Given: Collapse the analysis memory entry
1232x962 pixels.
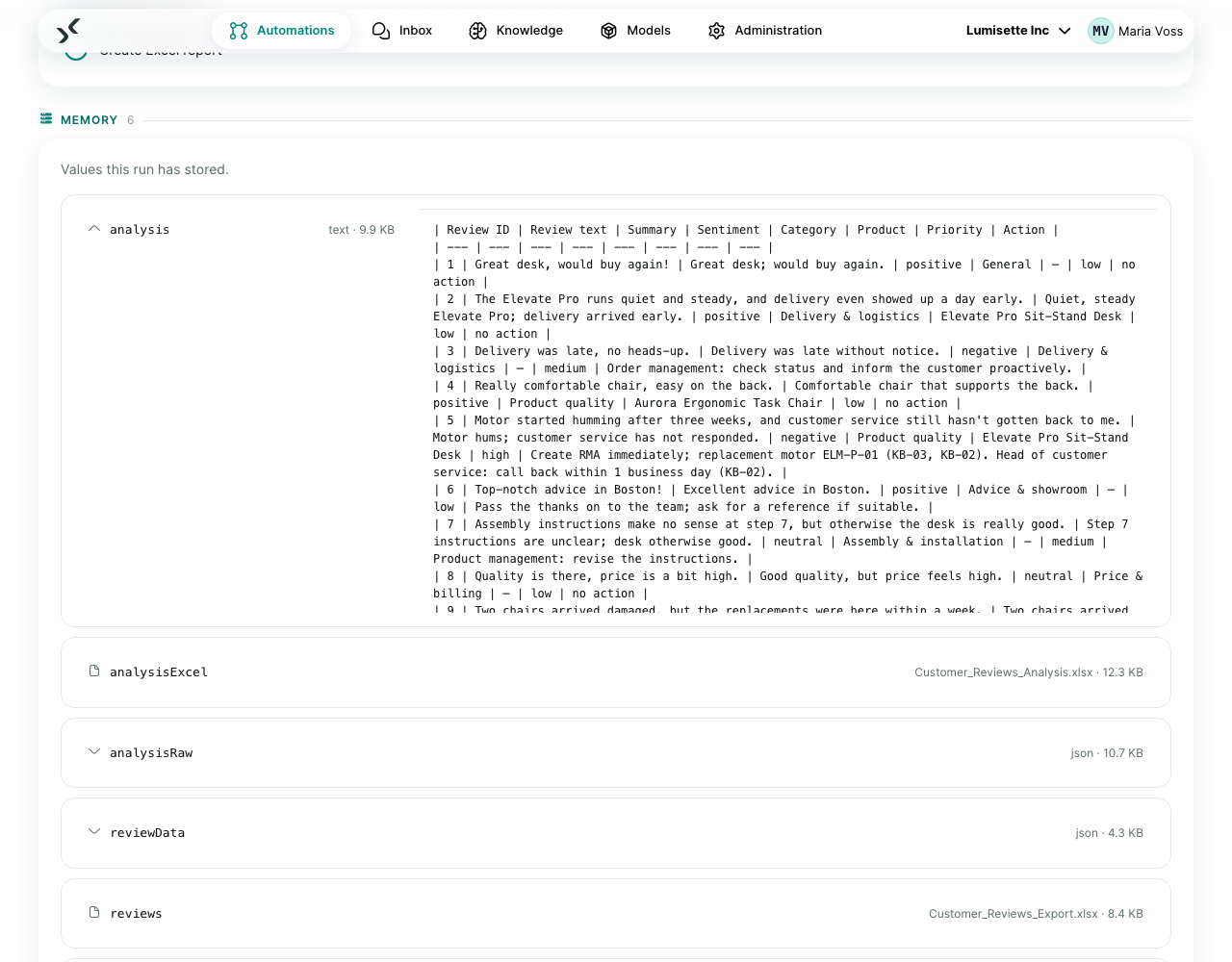Looking at the screenshot, I should (94, 229).
